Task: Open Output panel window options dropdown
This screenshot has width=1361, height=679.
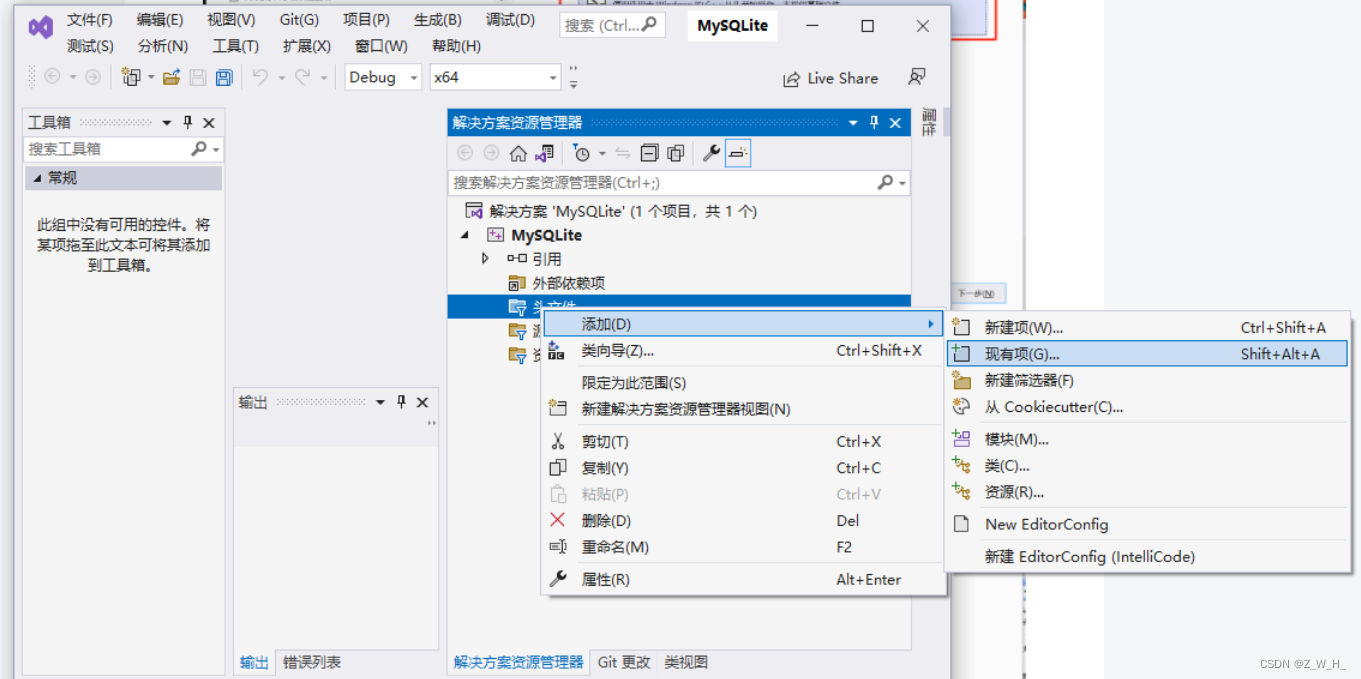Action: tap(380, 402)
